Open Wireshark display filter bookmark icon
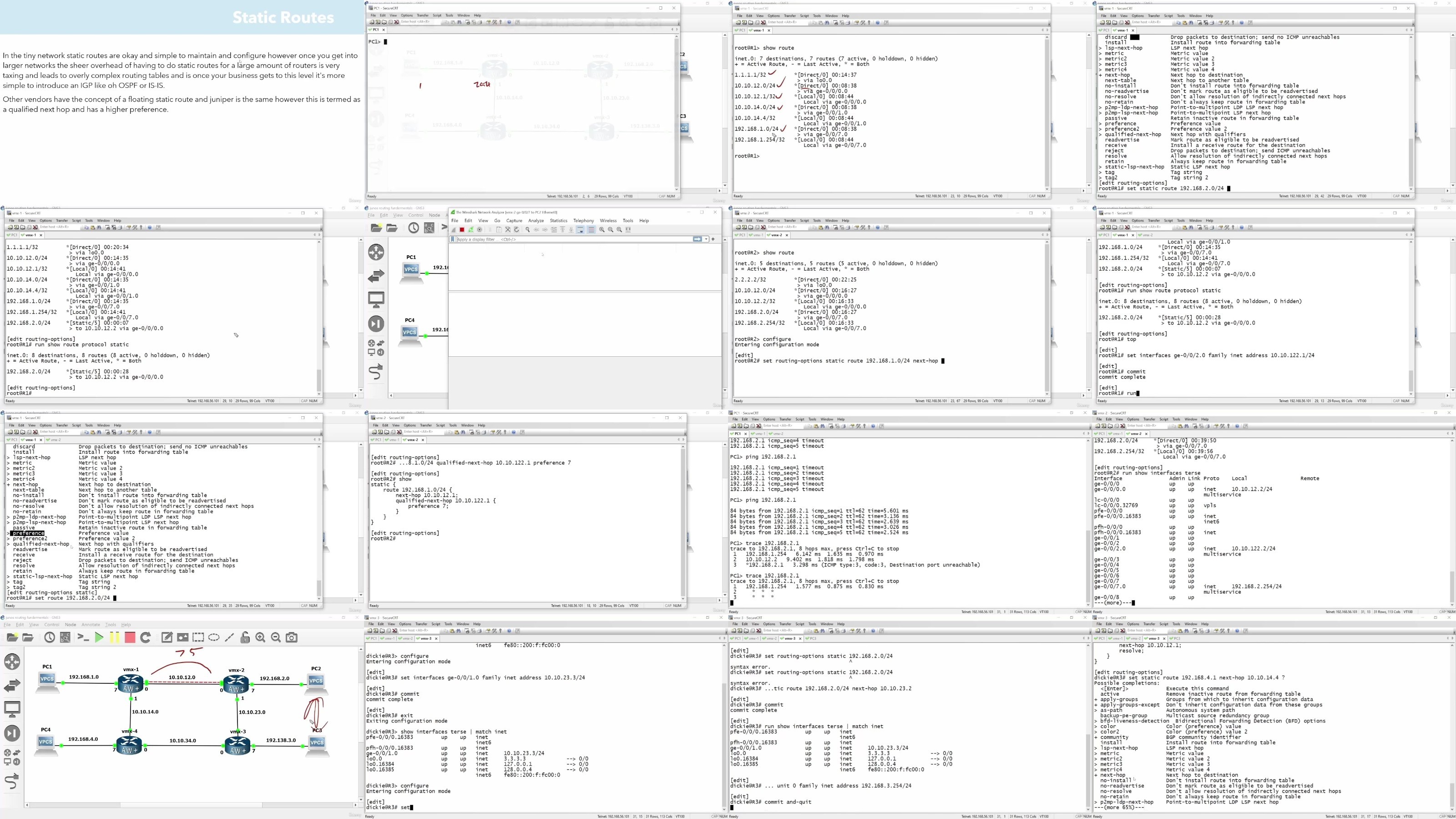This screenshot has width=1456, height=819. (x=453, y=240)
